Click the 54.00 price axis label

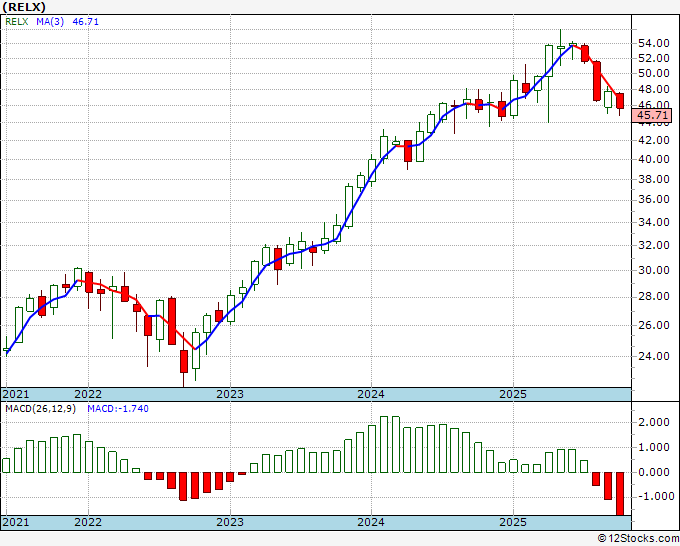coord(654,43)
